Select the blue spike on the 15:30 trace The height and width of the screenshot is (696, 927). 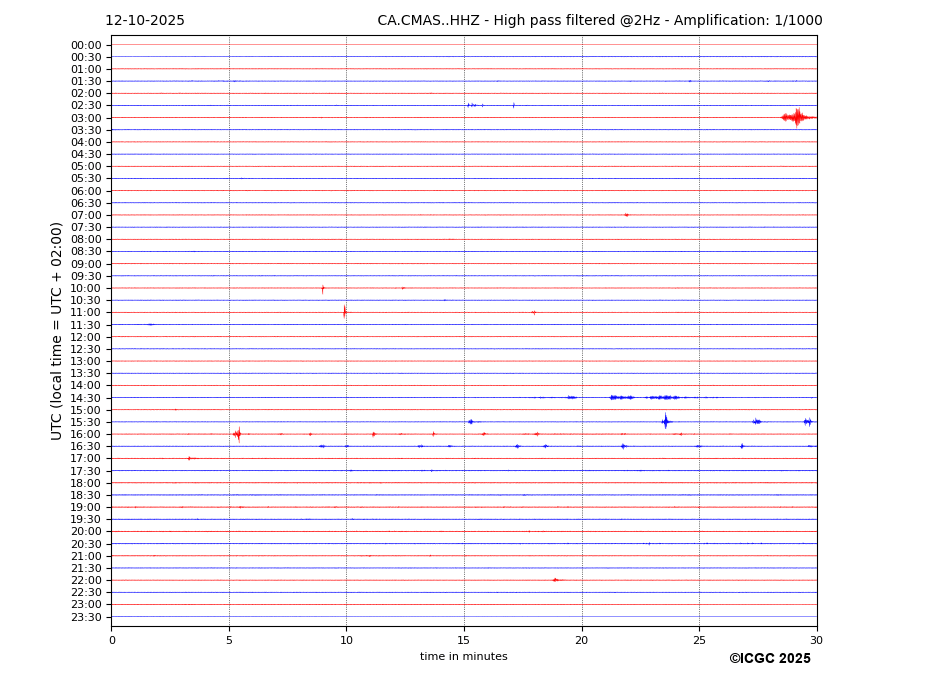pyautogui.click(x=665, y=421)
